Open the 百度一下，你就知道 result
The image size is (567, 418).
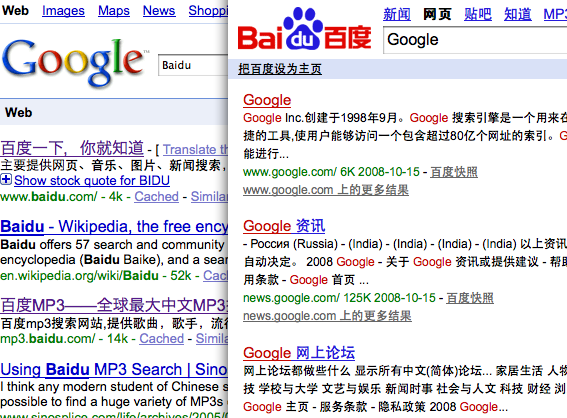coord(72,148)
